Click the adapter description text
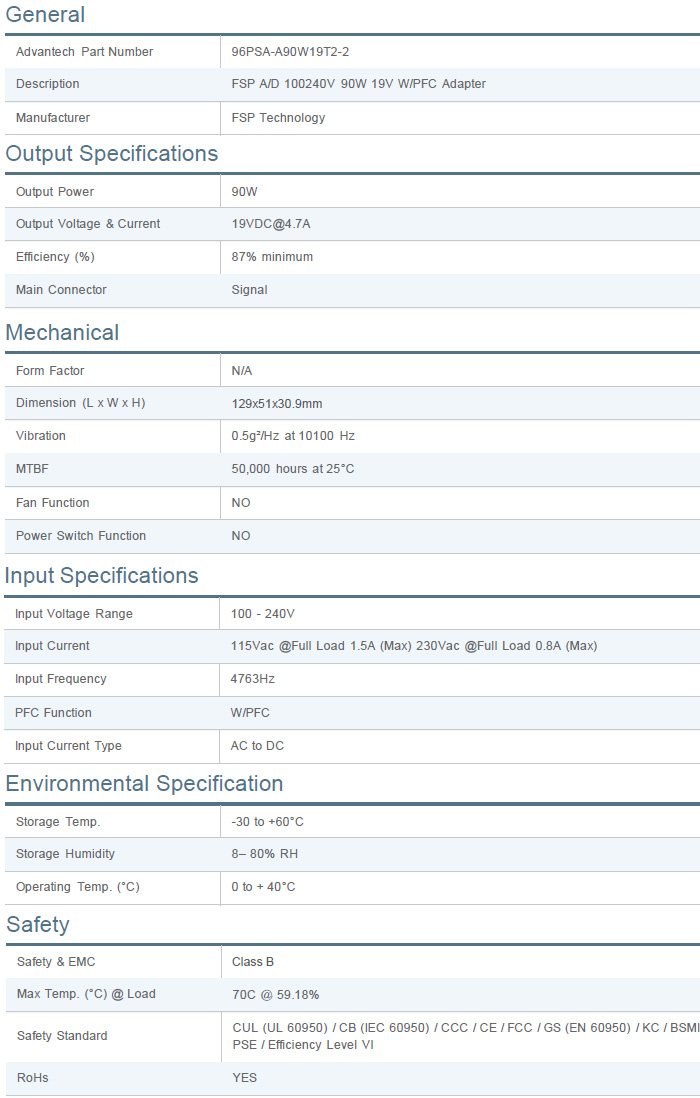Screen dimensions: 700x1098 tap(358, 84)
